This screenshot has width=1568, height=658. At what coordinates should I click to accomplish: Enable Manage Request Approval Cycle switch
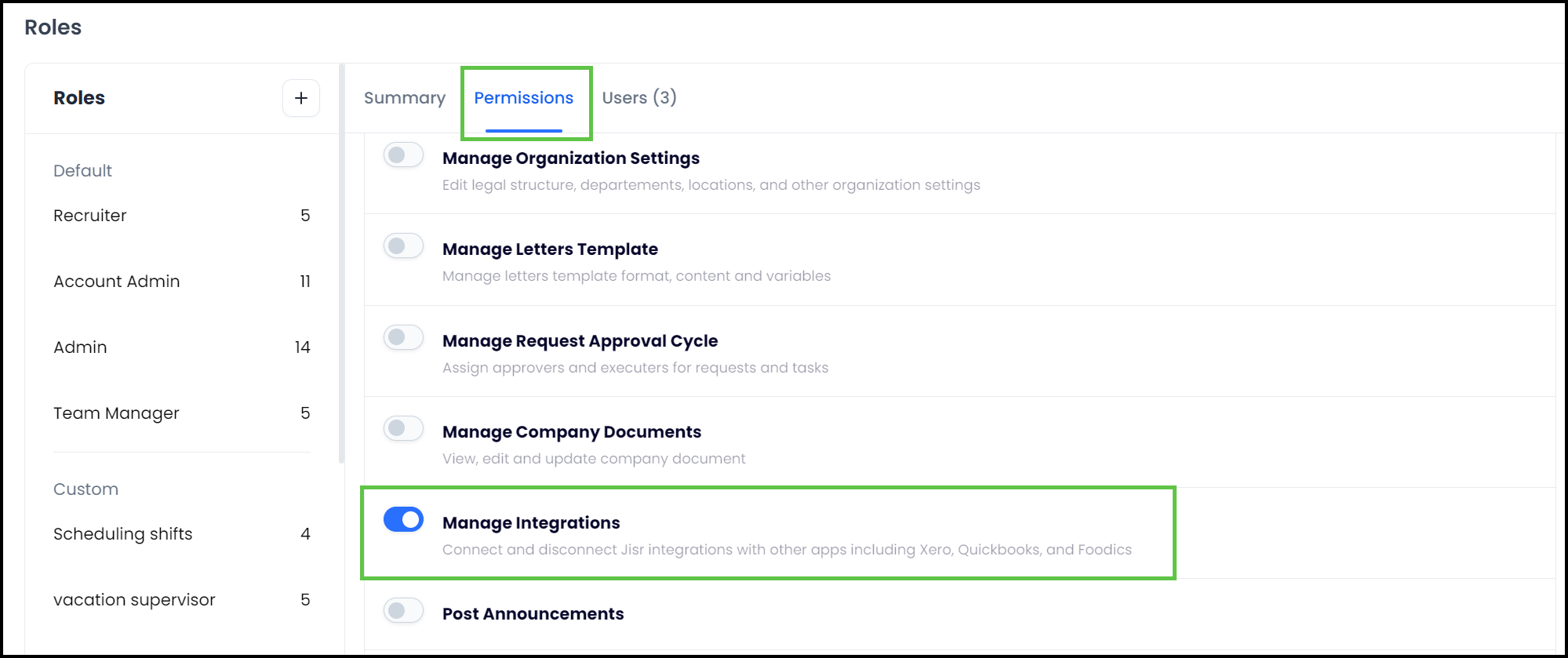point(403,337)
